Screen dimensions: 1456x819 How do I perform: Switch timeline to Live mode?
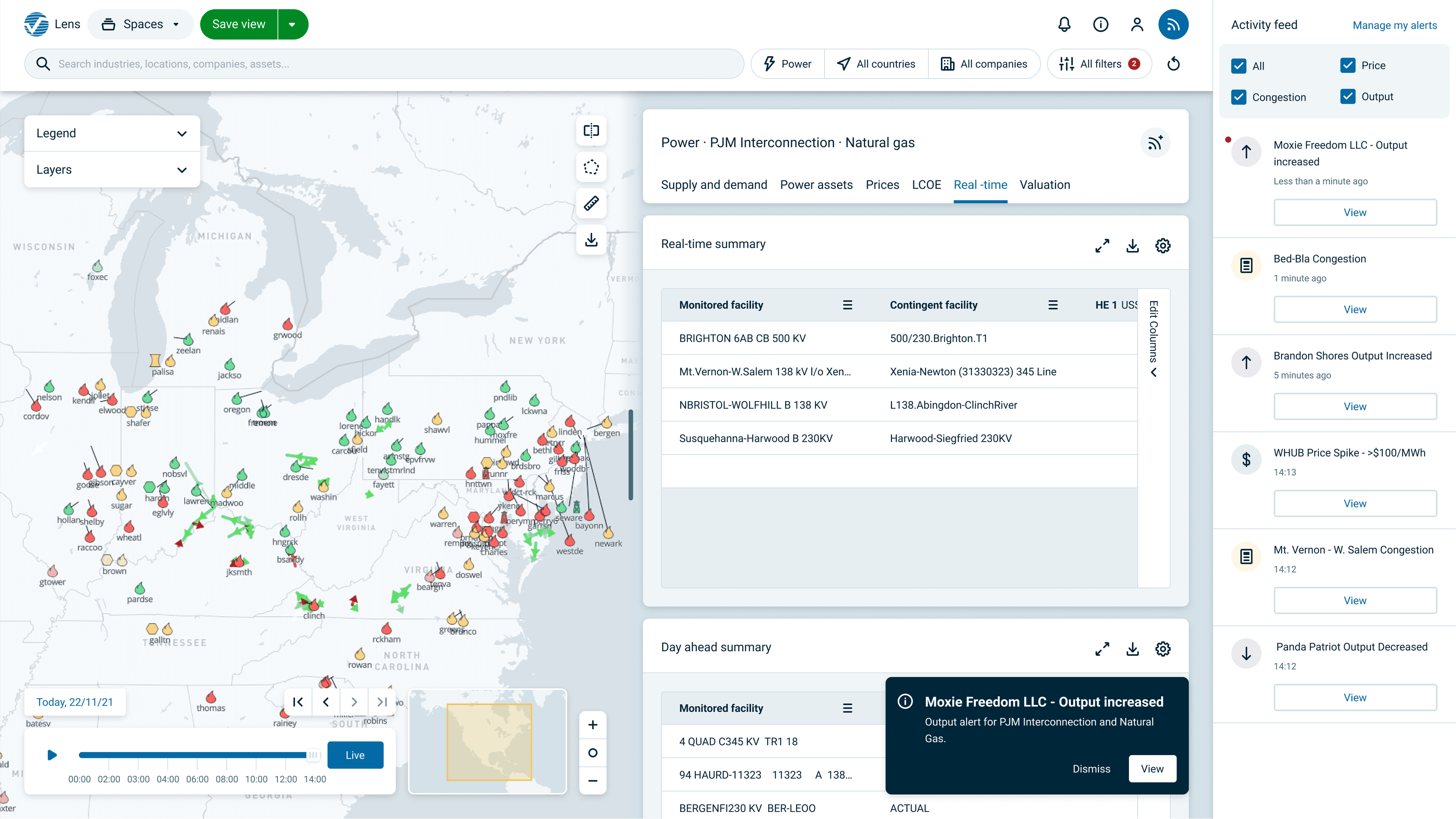coord(355,755)
